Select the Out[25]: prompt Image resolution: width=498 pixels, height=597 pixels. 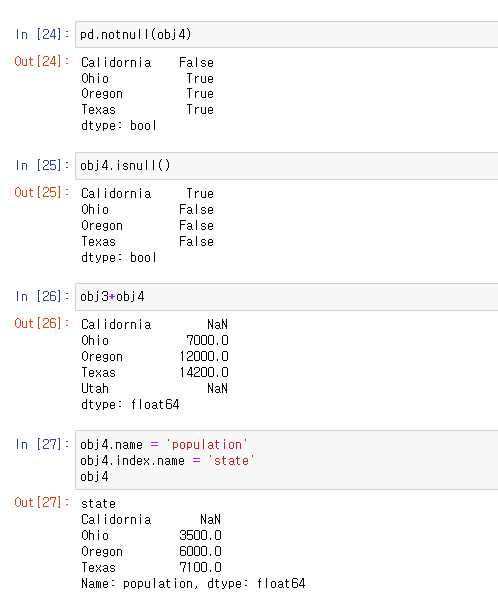pos(42,192)
